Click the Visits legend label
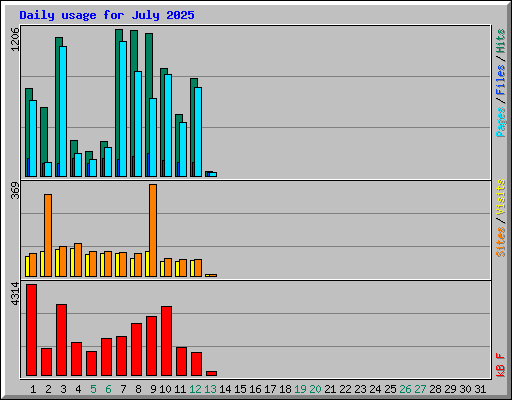This screenshot has height=400, width=512. tap(500, 198)
